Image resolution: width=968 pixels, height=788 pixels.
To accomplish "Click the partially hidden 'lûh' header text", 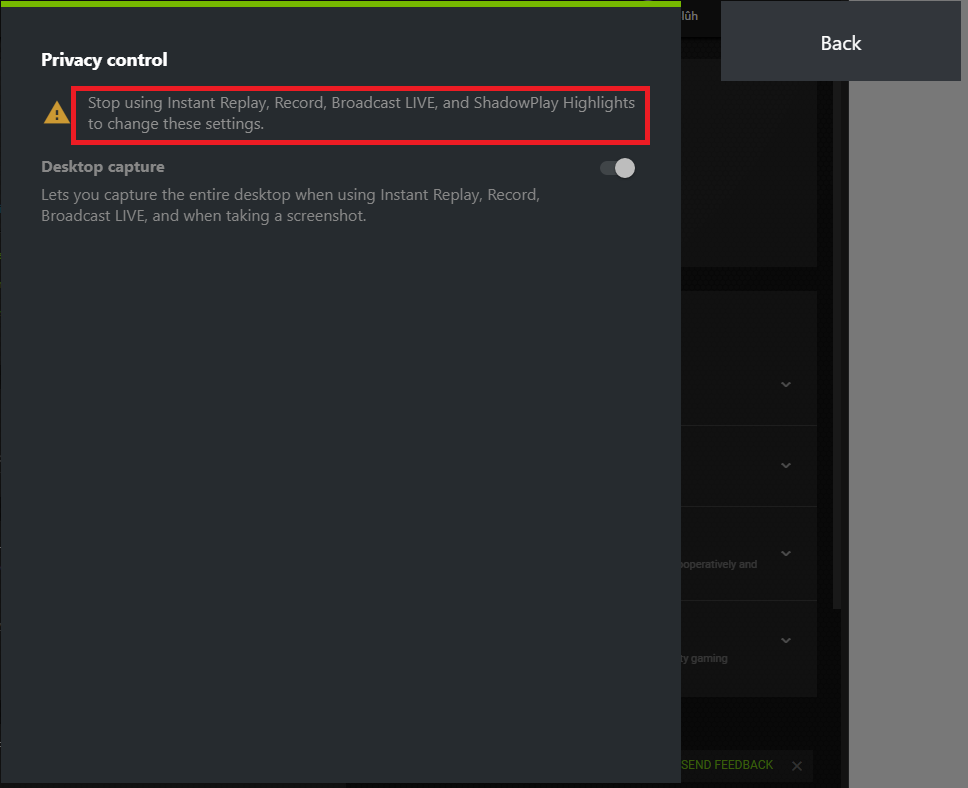I will (690, 16).
